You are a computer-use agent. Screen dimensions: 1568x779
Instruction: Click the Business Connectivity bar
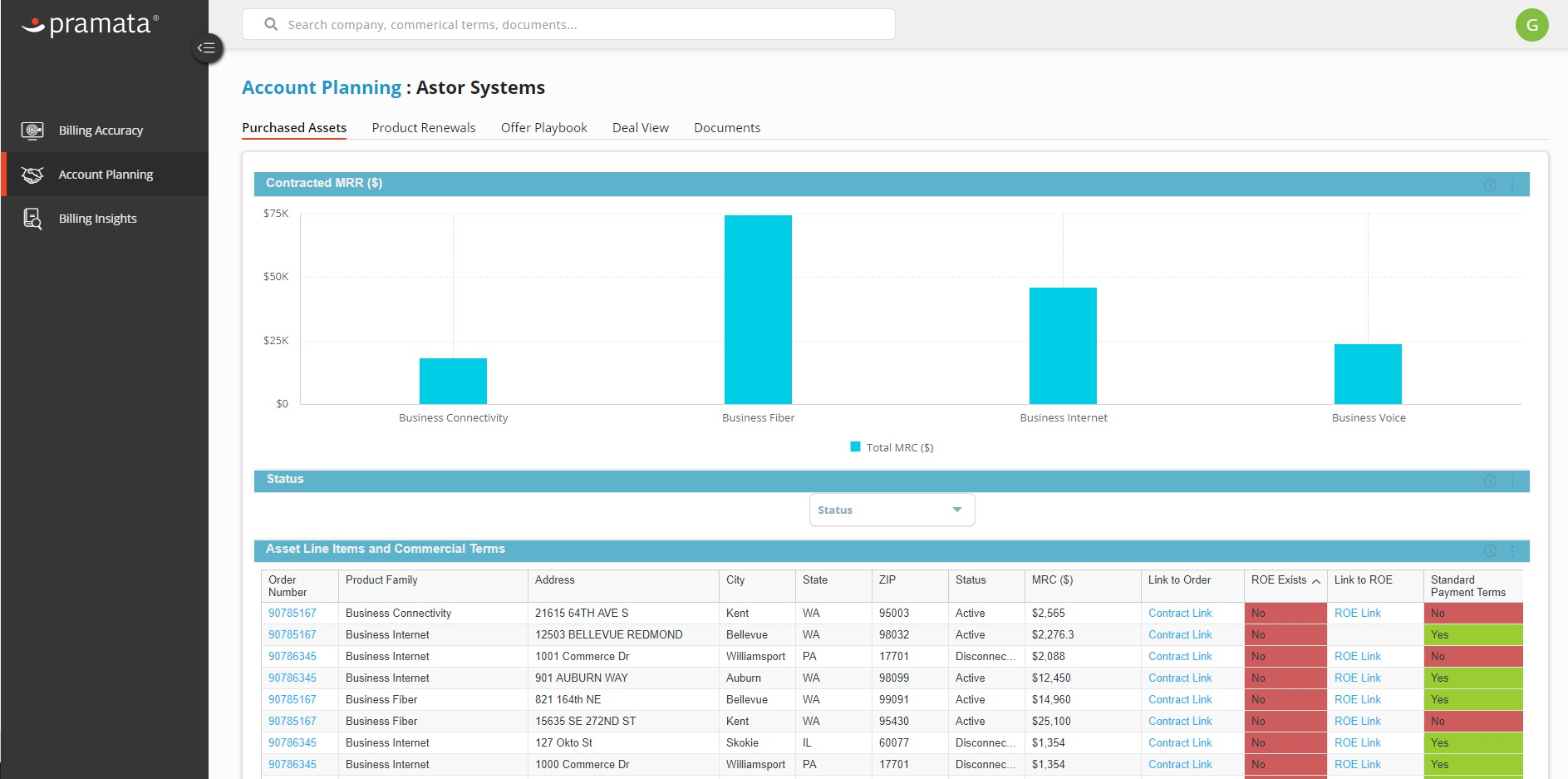point(453,381)
